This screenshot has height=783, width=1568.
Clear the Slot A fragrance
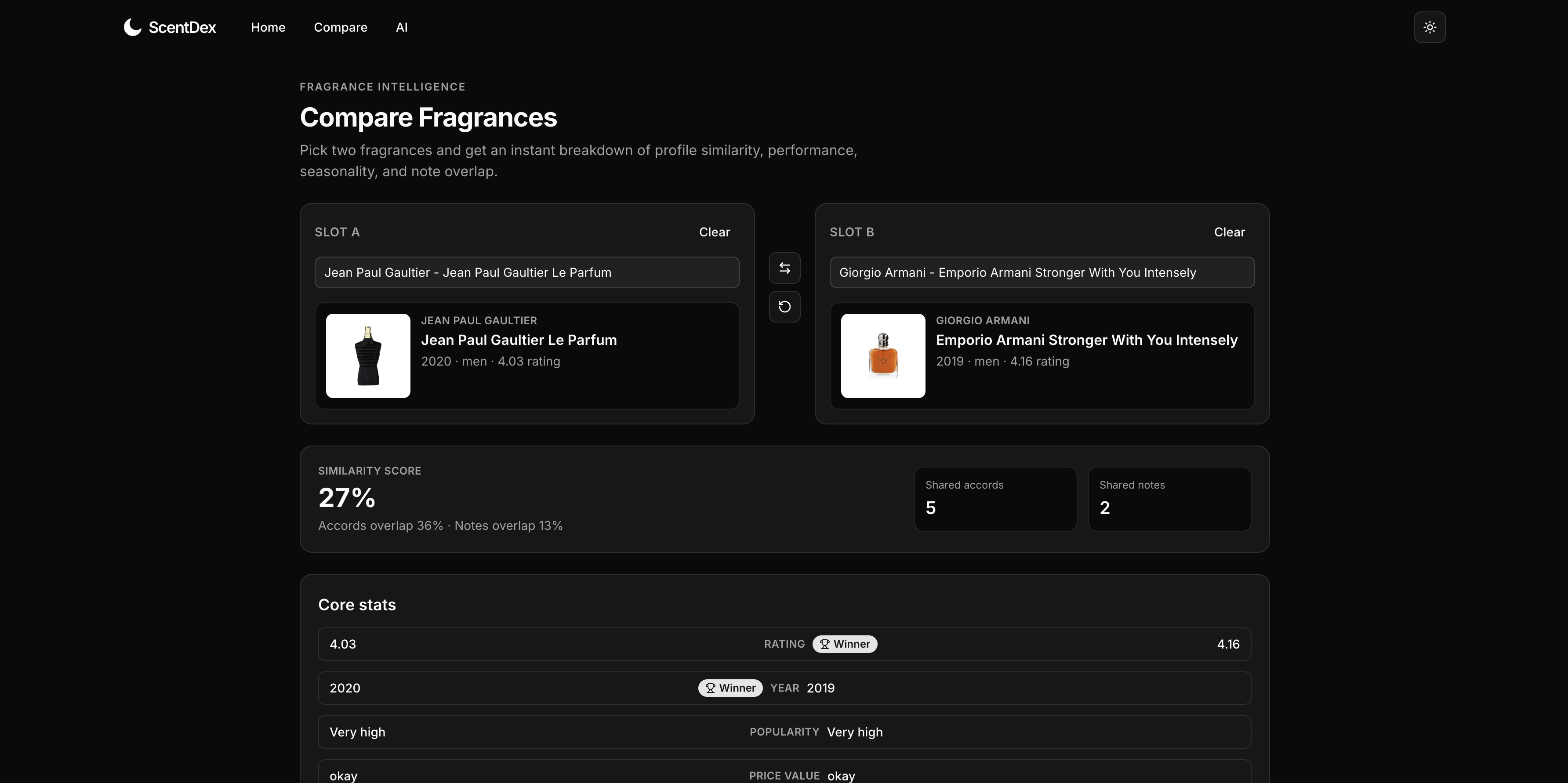click(x=714, y=232)
